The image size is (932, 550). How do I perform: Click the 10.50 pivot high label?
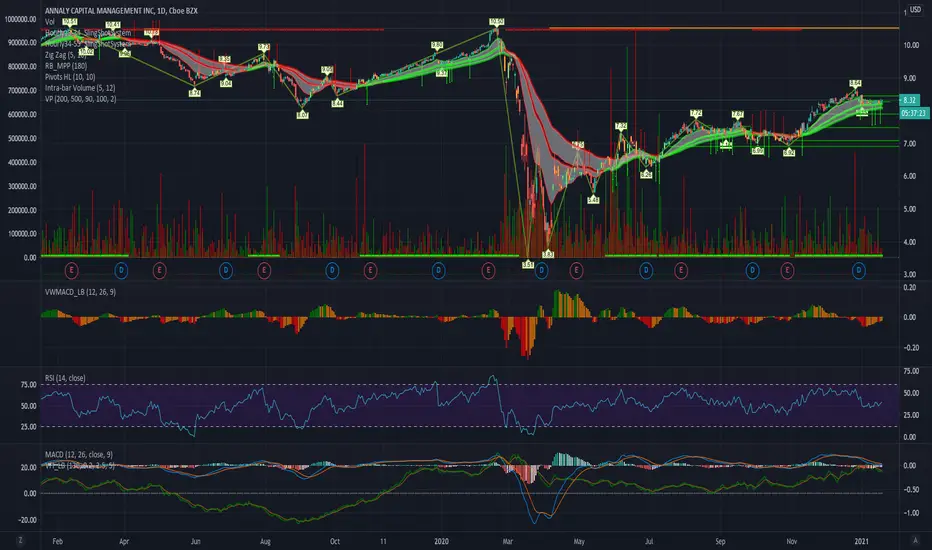497,22
